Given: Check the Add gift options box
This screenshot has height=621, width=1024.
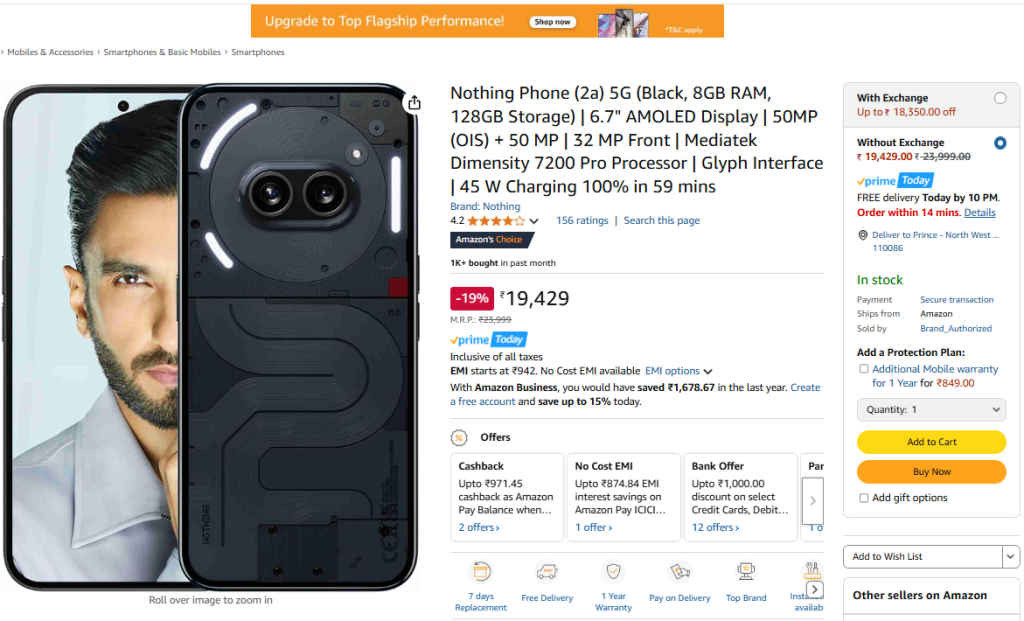Looking at the screenshot, I should point(864,498).
